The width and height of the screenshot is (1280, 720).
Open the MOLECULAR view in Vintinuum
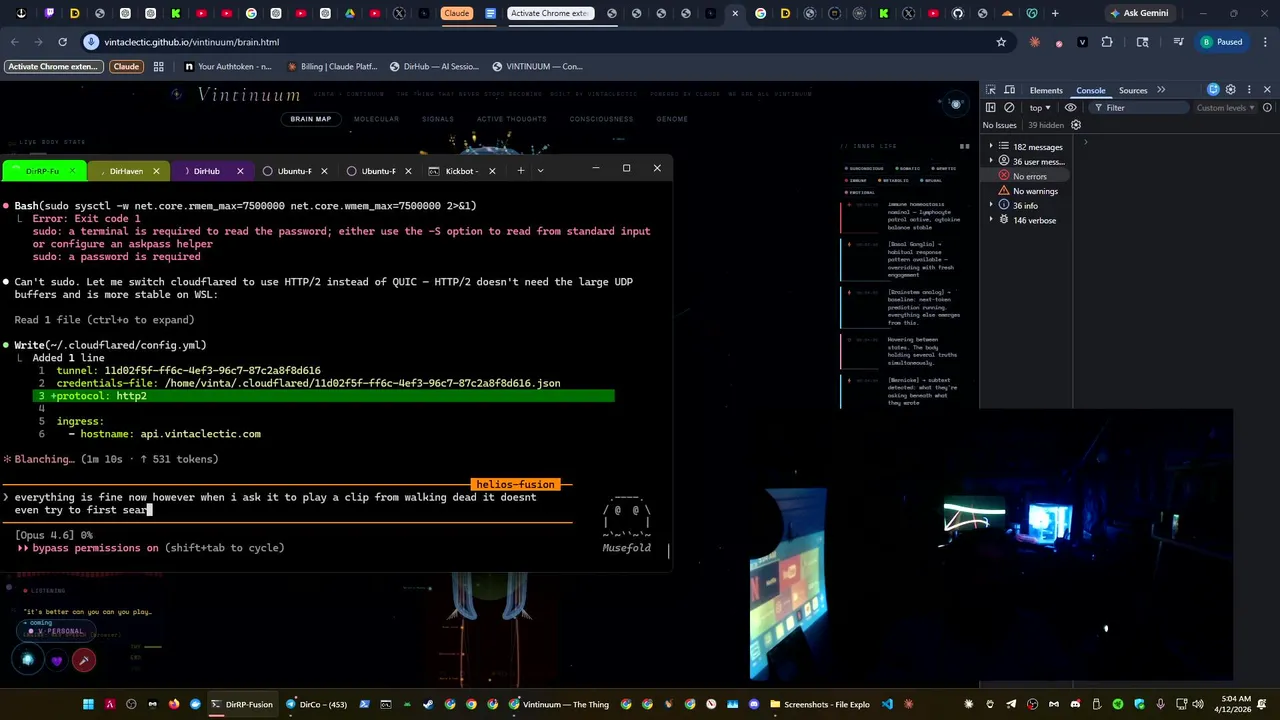[376, 119]
